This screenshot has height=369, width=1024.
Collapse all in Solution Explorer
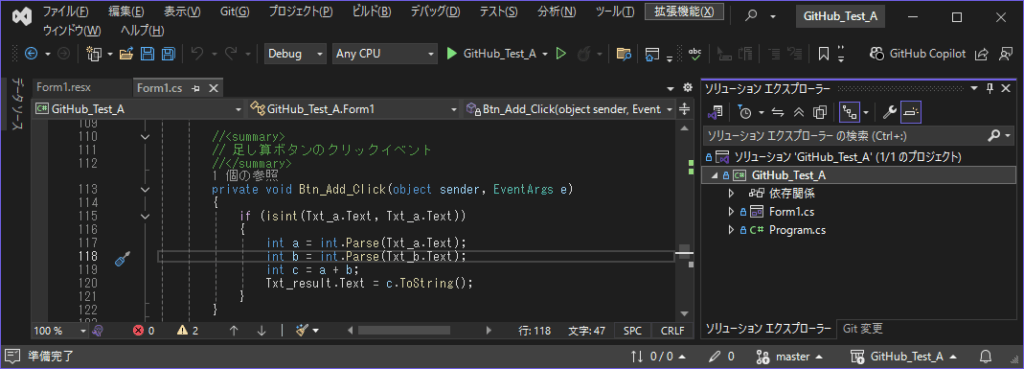click(798, 113)
